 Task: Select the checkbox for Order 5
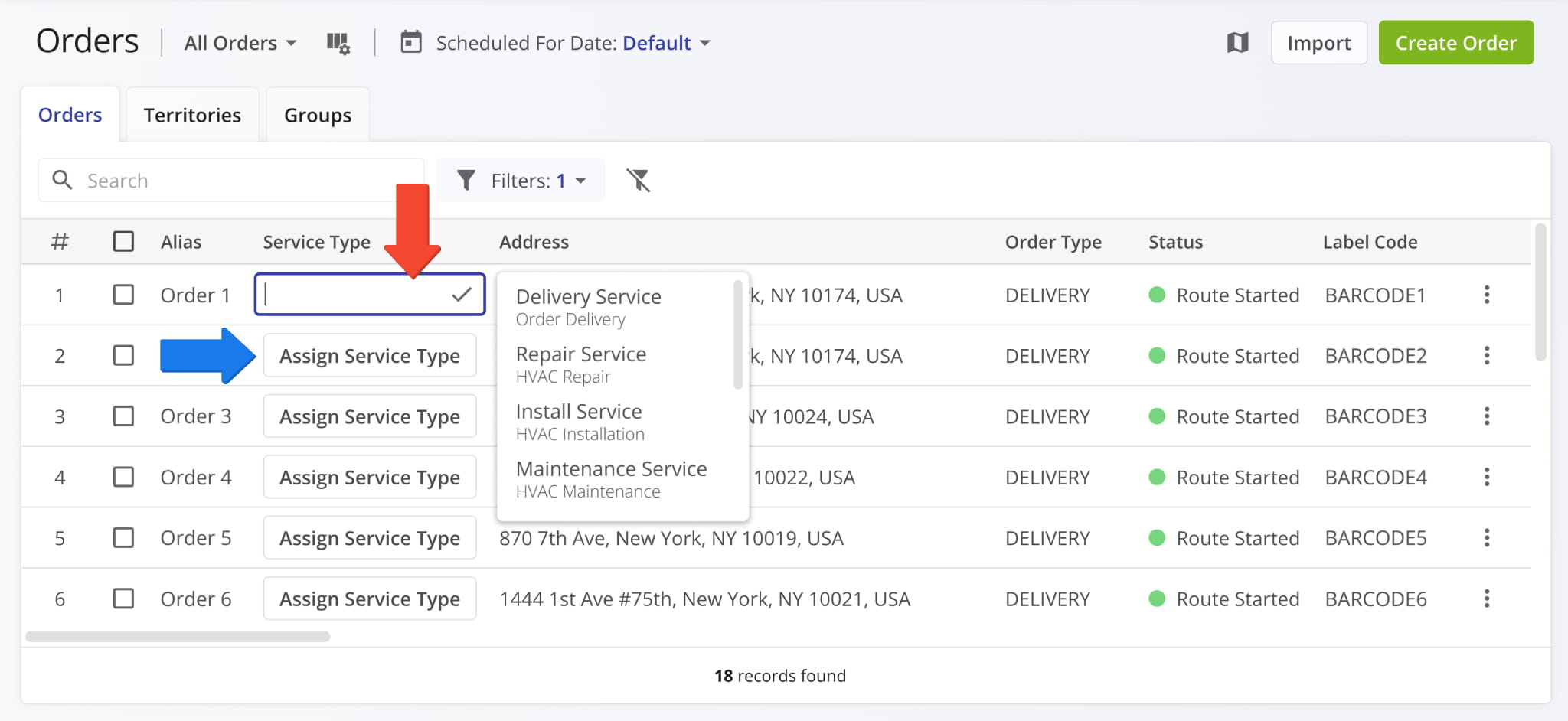point(123,538)
